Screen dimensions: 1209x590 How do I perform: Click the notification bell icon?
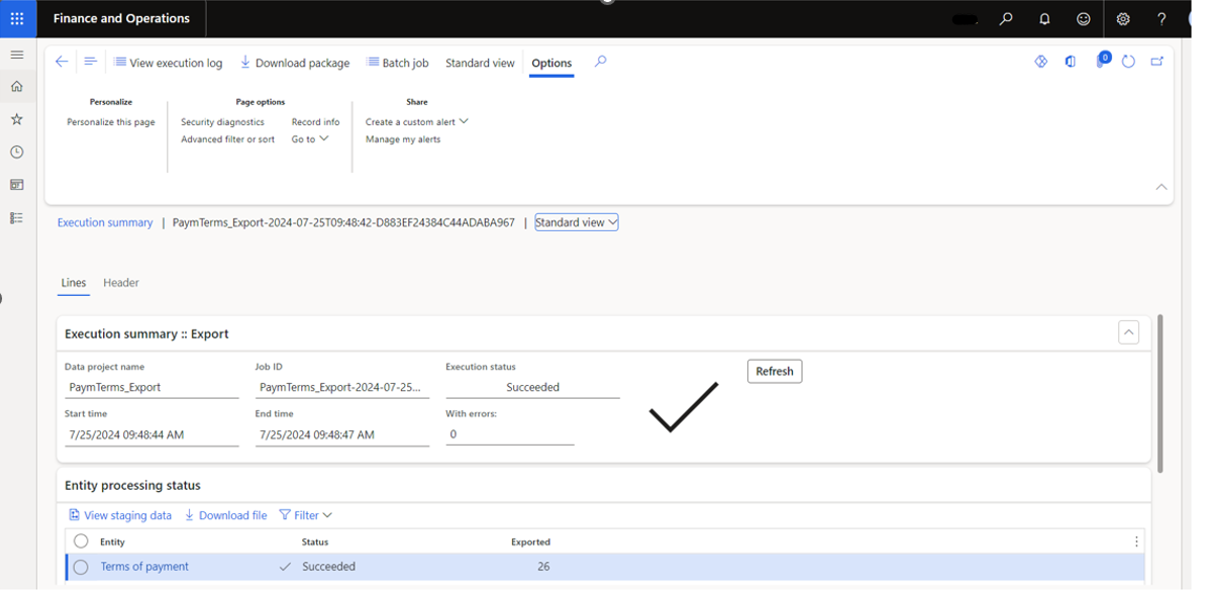[1044, 19]
